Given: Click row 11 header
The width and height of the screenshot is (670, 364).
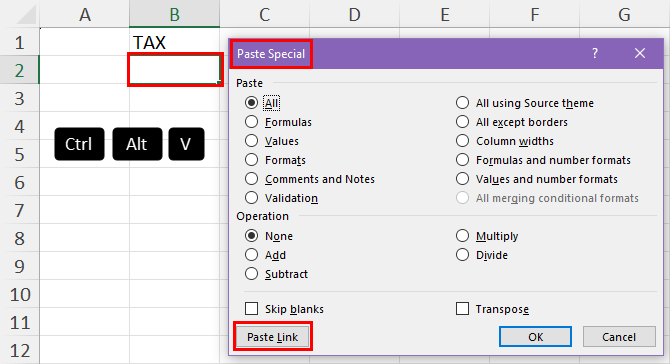Looking at the screenshot, I should click(20, 322).
